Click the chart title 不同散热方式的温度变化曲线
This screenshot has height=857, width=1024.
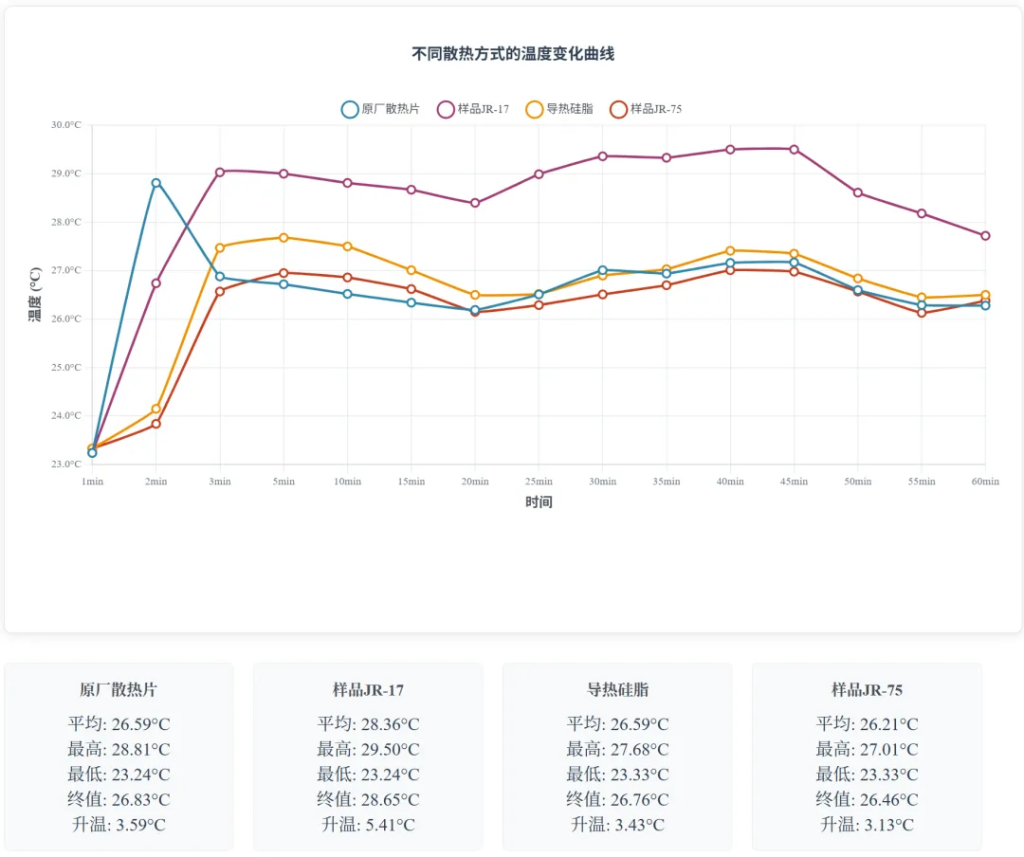[x=513, y=54]
